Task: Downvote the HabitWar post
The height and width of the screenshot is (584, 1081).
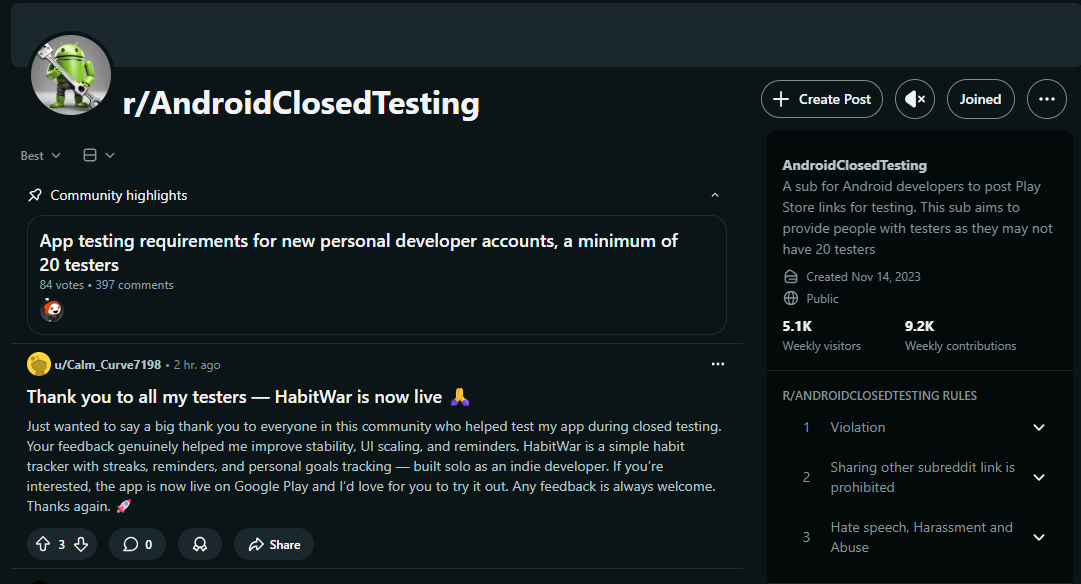Action: click(79, 544)
